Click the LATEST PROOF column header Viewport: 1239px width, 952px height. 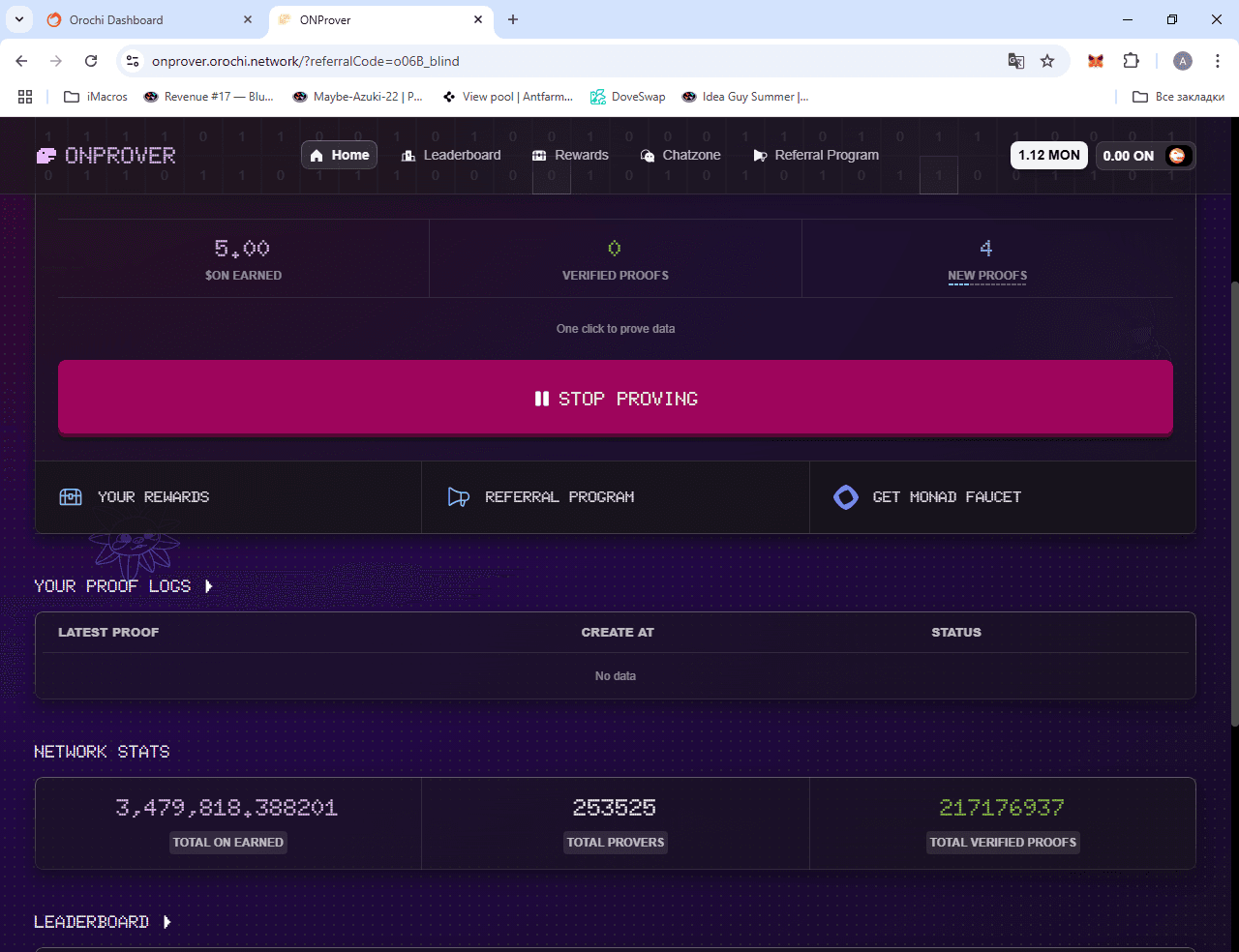pyautogui.click(x=108, y=633)
